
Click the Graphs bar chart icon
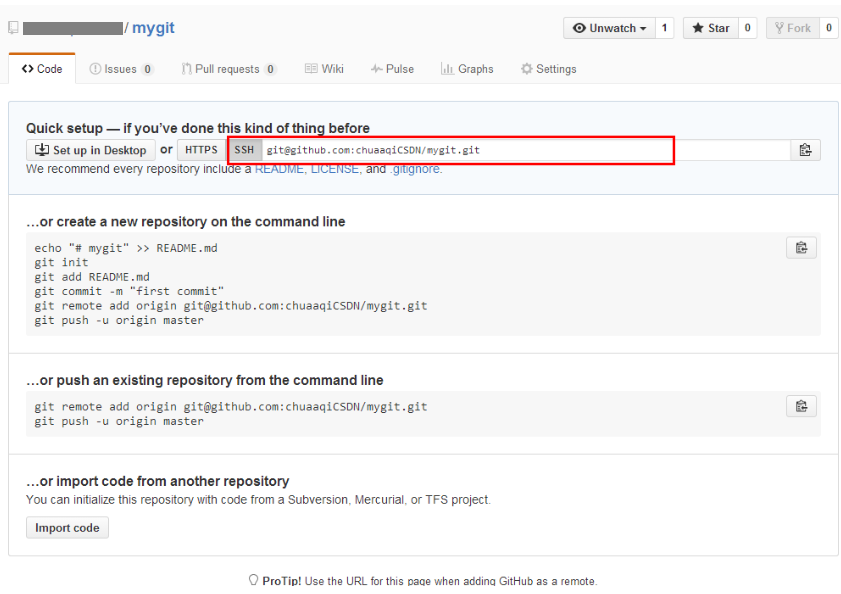[447, 69]
